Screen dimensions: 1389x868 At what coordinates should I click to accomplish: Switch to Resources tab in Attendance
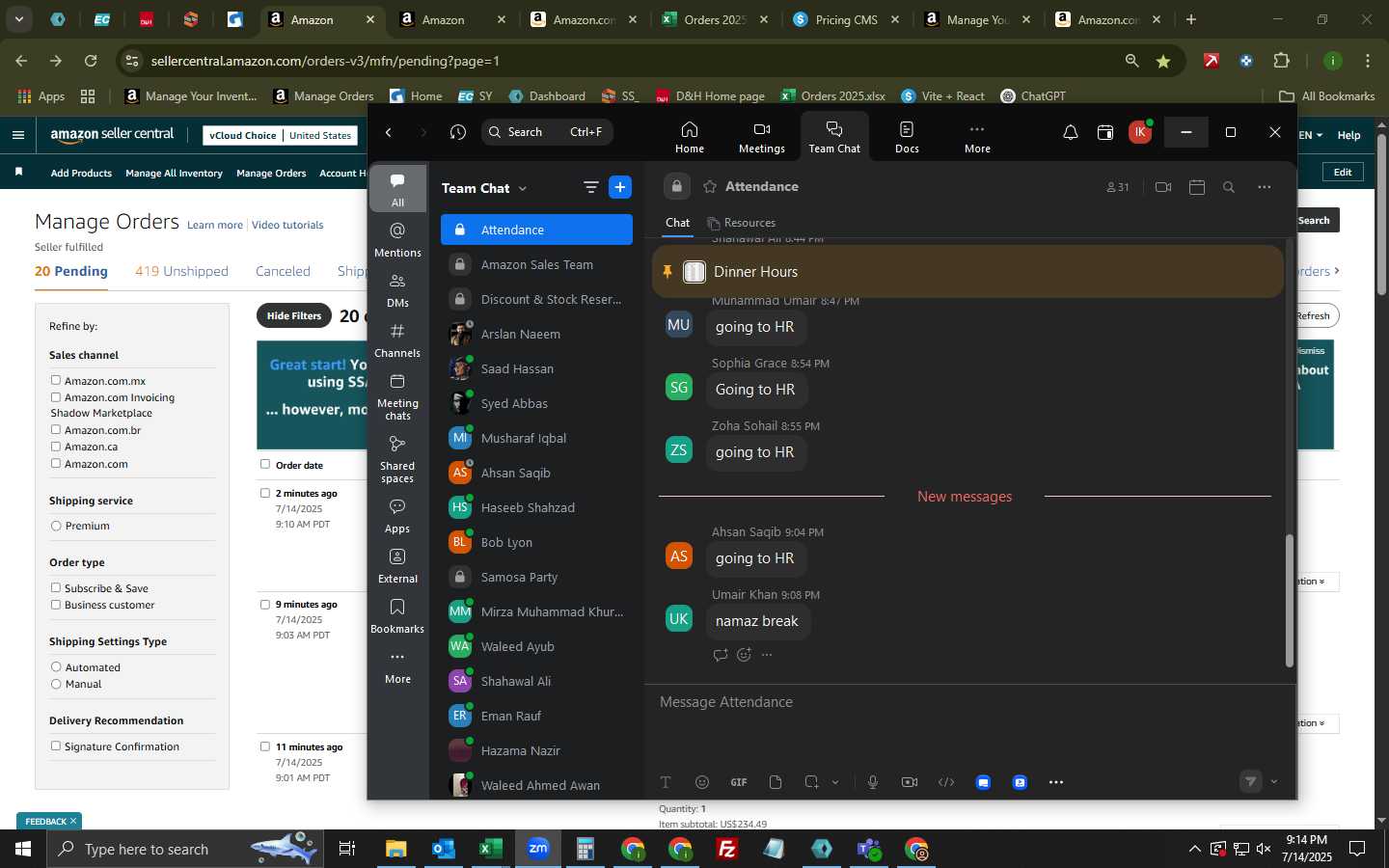coord(741,223)
